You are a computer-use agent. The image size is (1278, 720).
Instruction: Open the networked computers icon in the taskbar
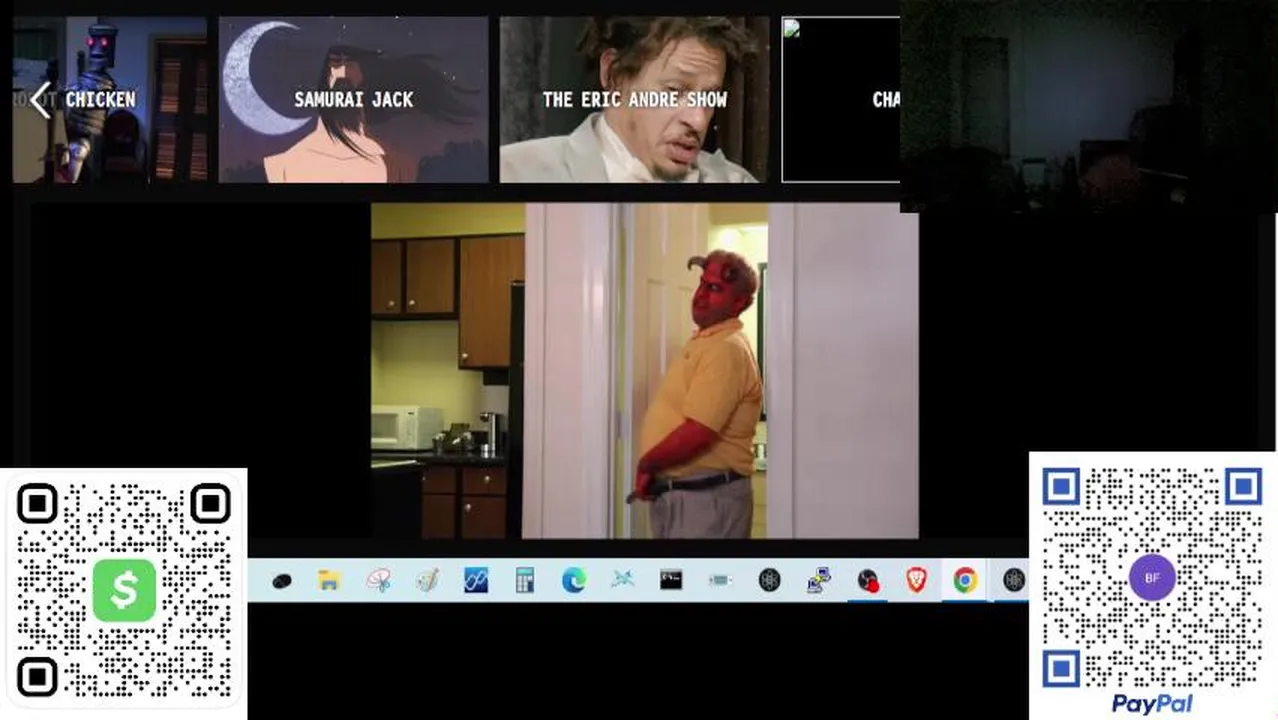point(818,581)
